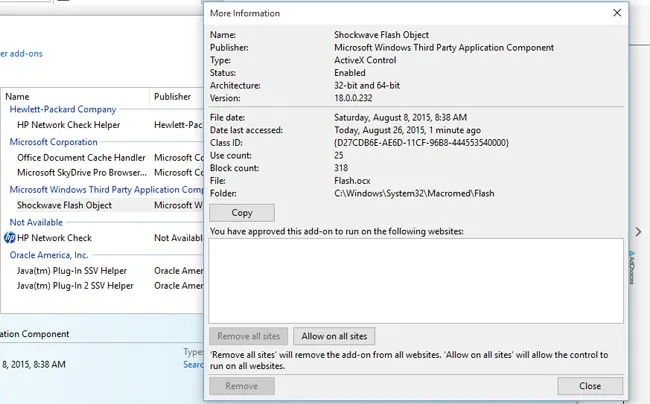Collapse the Hewlett-Packard Company group
The image size is (650, 404).
coord(62,109)
